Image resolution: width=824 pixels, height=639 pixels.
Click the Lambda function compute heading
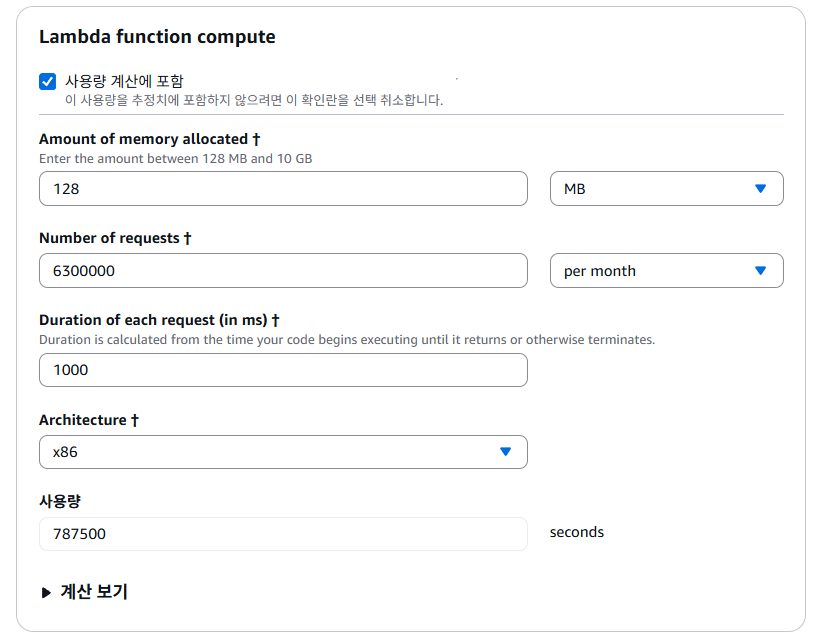click(x=157, y=37)
